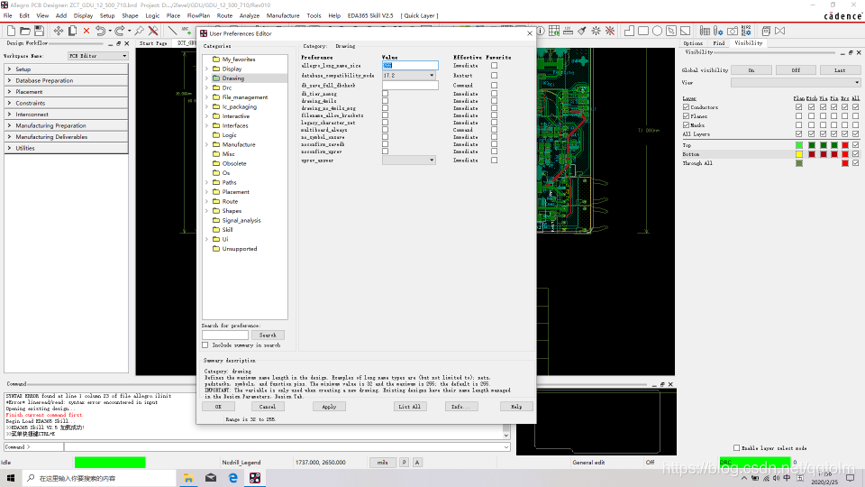Click the yellow Bottom layer color swatch

(x=799, y=154)
